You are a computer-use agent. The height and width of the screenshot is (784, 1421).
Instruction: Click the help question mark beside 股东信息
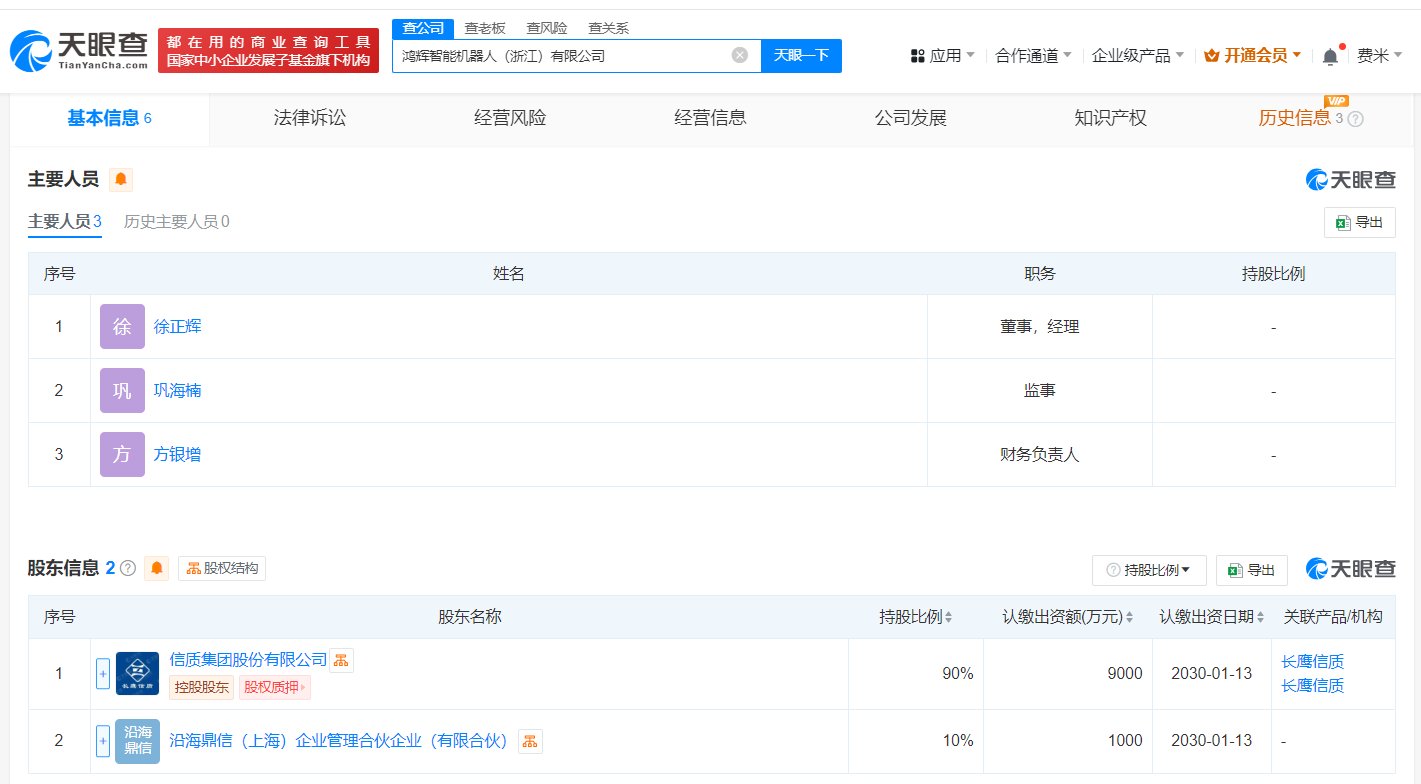pyautogui.click(x=127, y=569)
